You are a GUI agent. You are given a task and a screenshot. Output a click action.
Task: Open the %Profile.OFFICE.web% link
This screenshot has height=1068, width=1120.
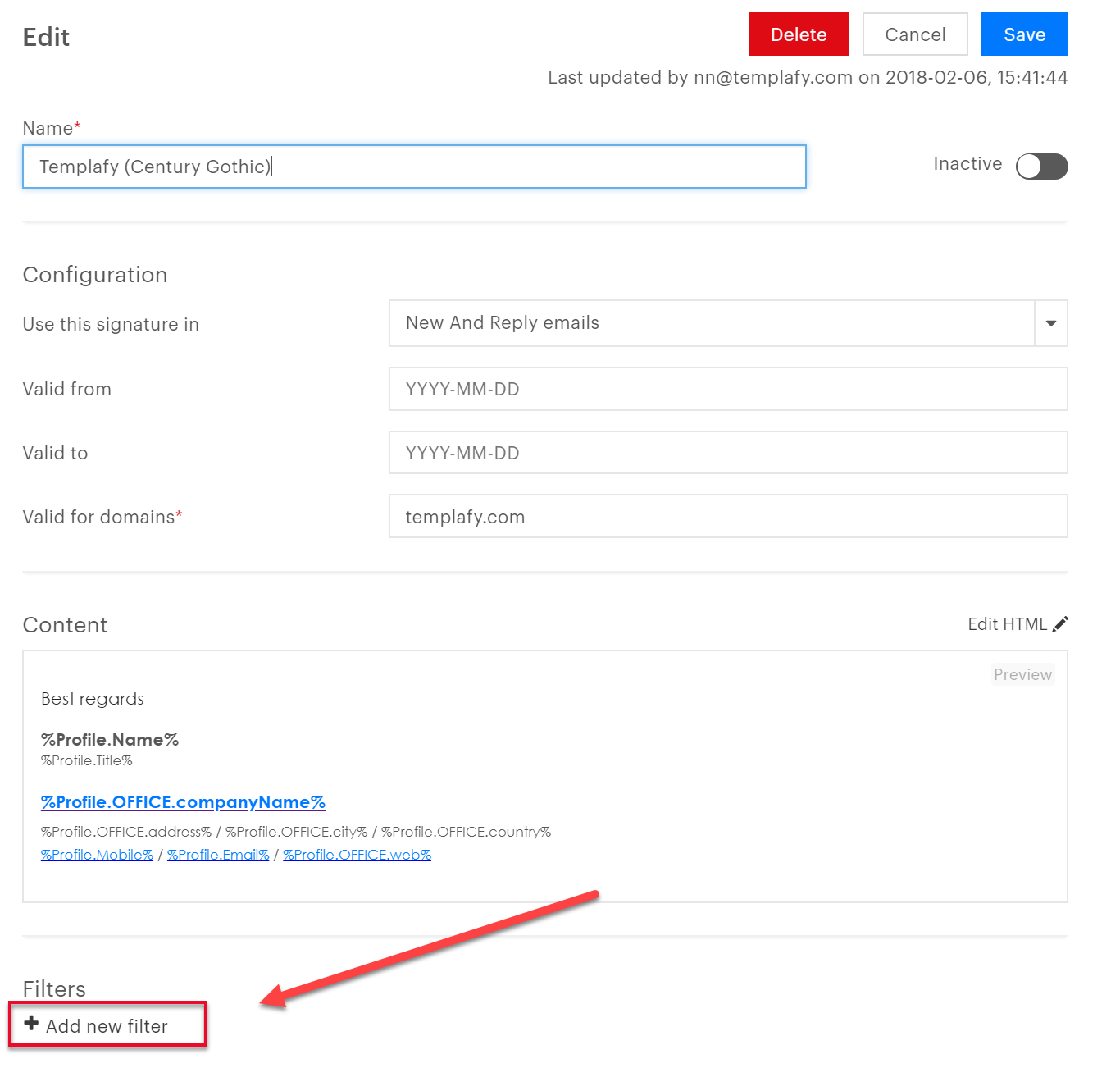(357, 854)
